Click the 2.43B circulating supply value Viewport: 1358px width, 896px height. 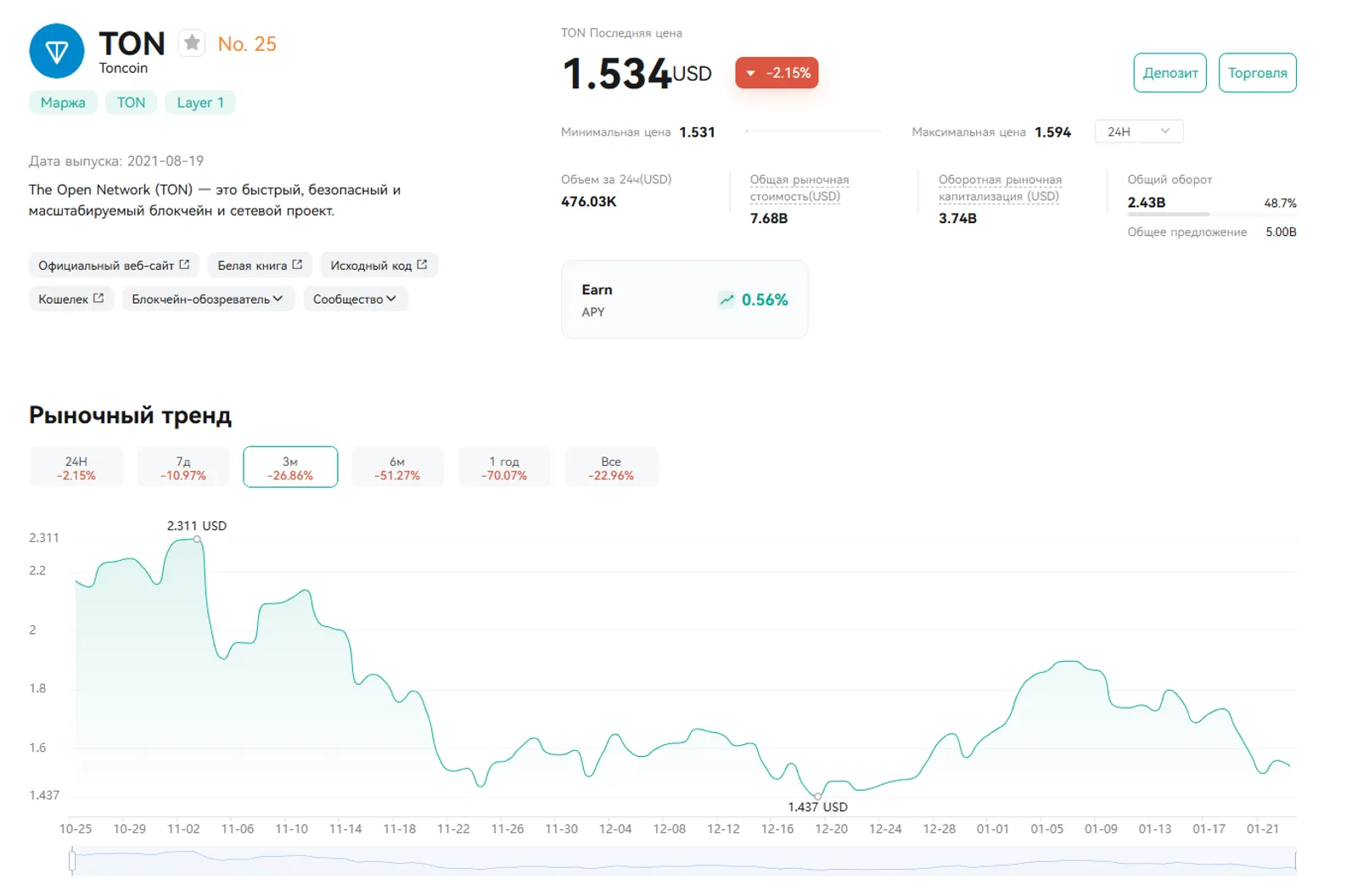pyautogui.click(x=1147, y=203)
